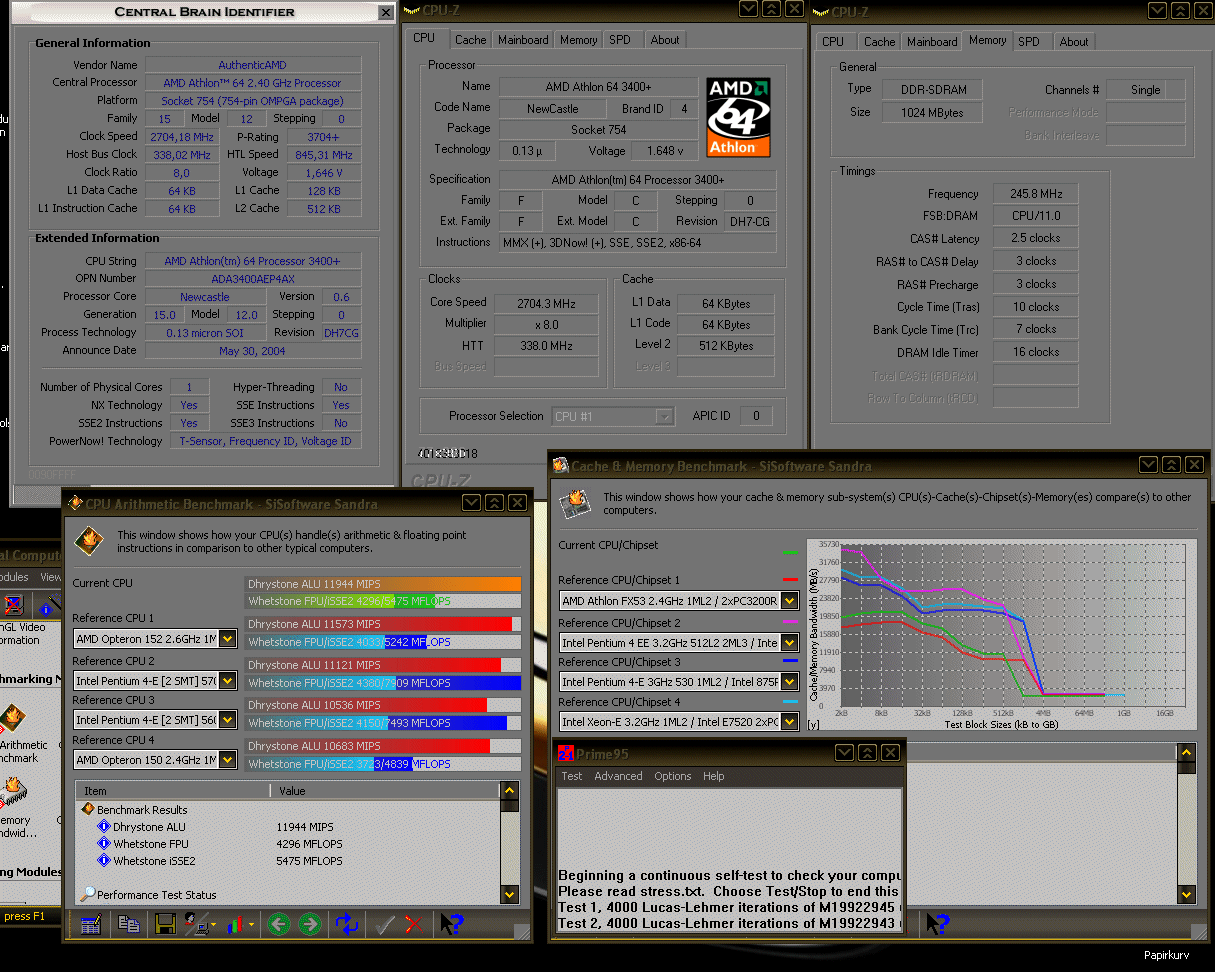Click scroll down arrow in Cache & Memory results
Image resolution: width=1215 pixels, height=972 pixels.
pos(1187,895)
